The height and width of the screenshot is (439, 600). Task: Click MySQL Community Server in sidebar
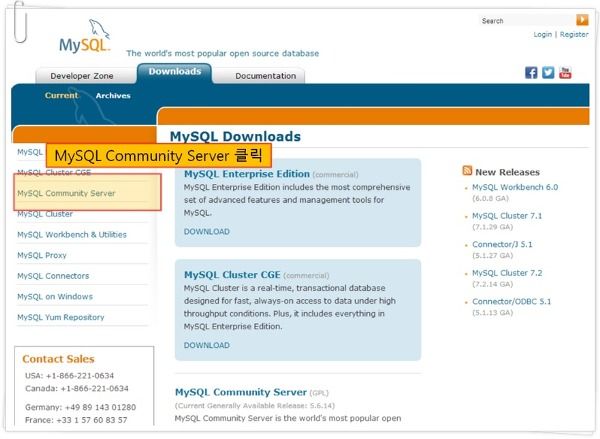[66, 193]
